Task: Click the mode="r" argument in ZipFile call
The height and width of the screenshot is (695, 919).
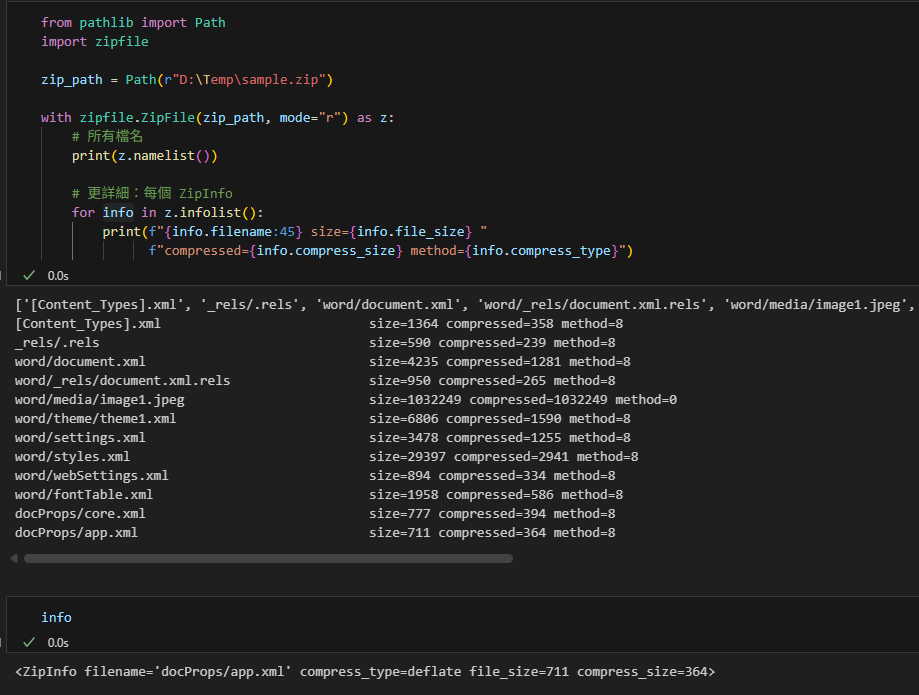Action: click(x=312, y=117)
